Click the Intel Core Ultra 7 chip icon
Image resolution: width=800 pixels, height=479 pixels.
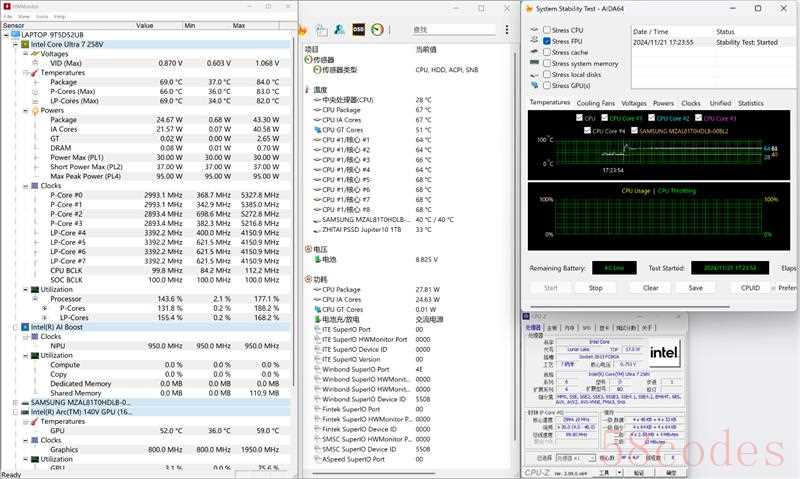click(25, 44)
